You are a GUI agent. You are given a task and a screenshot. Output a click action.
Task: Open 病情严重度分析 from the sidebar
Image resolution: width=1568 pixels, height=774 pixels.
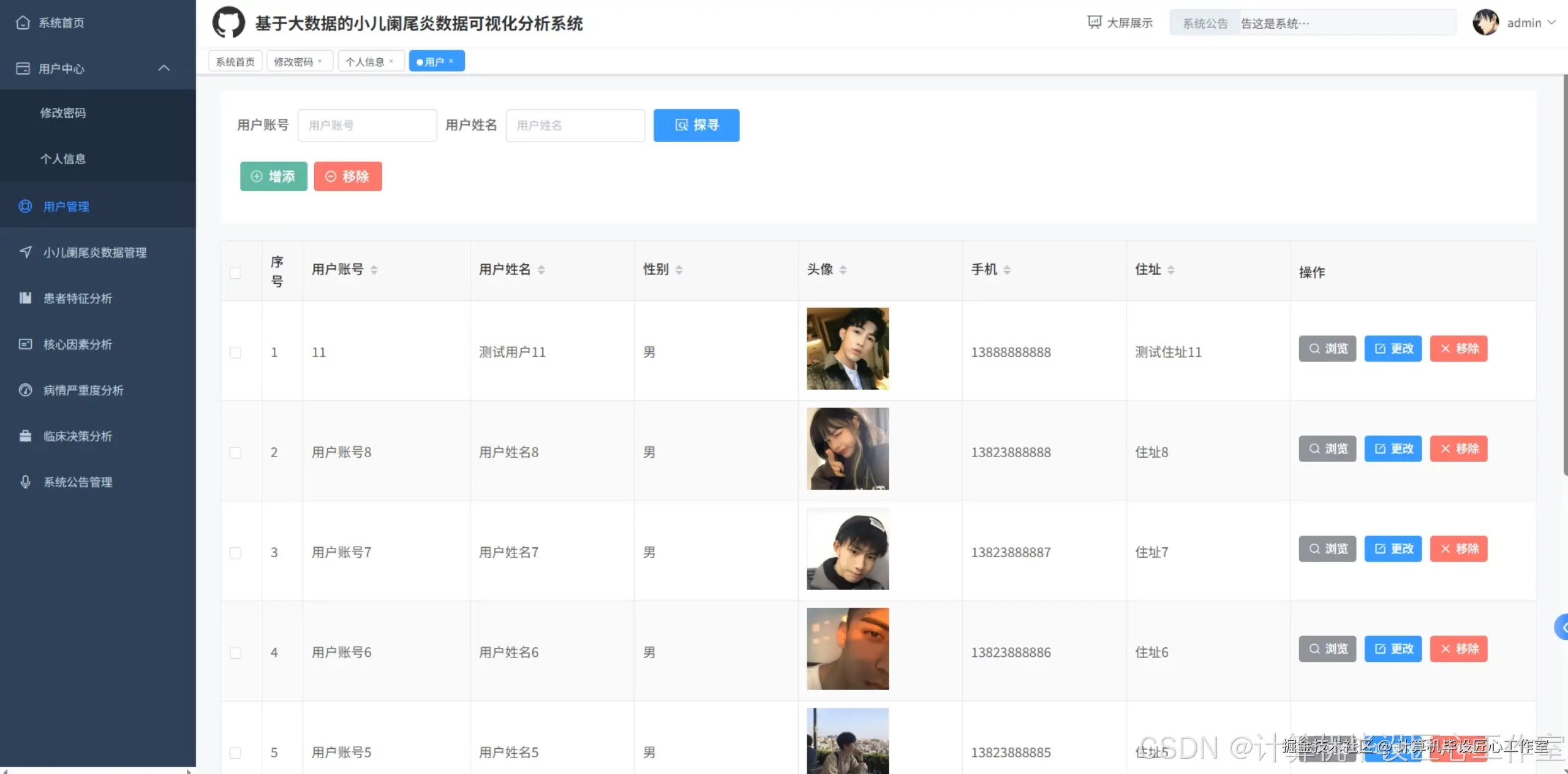coord(83,390)
